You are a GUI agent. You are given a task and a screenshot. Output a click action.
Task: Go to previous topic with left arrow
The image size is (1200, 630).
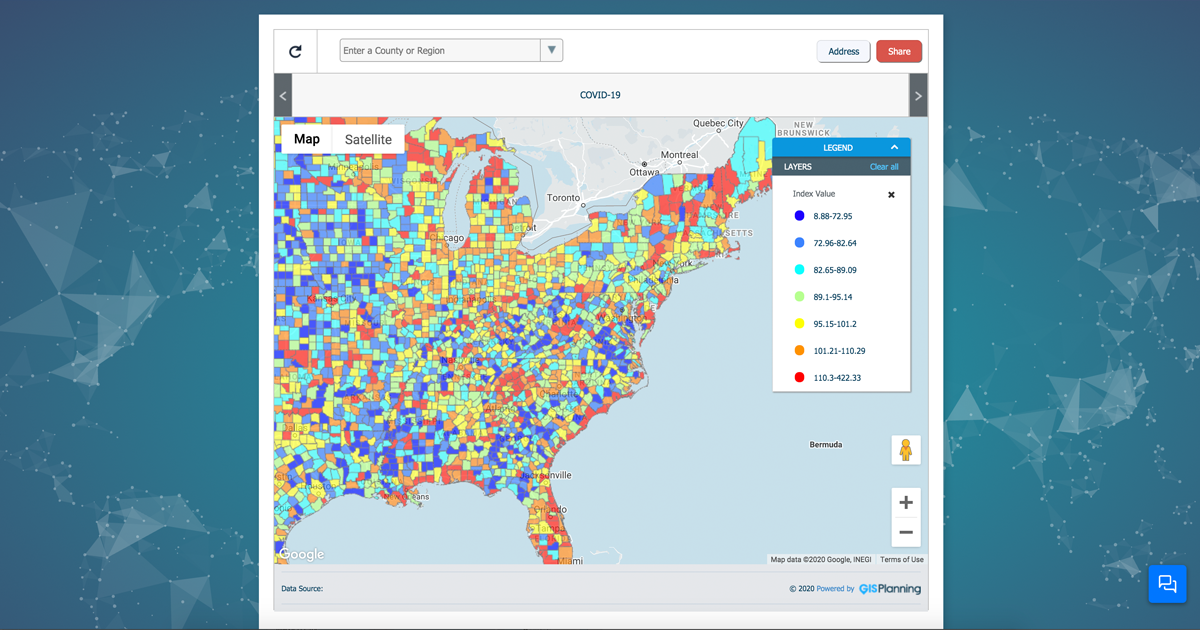(283, 96)
